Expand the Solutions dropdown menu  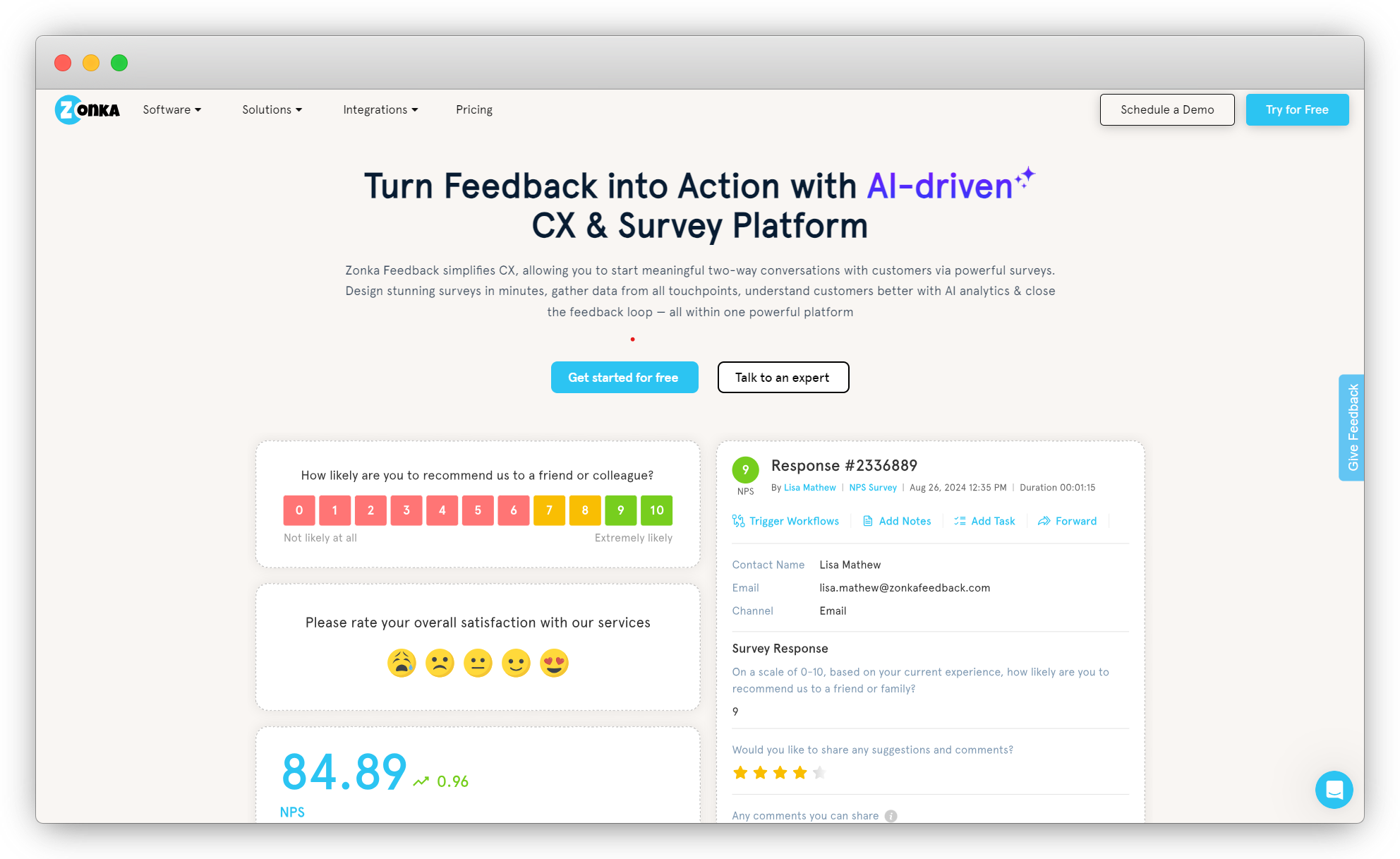[272, 109]
